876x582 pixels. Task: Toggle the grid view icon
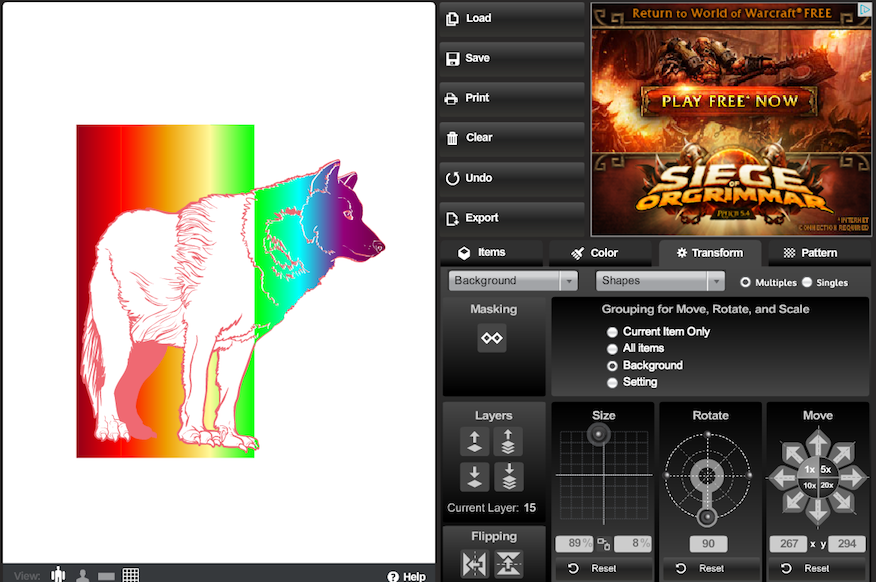130,575
